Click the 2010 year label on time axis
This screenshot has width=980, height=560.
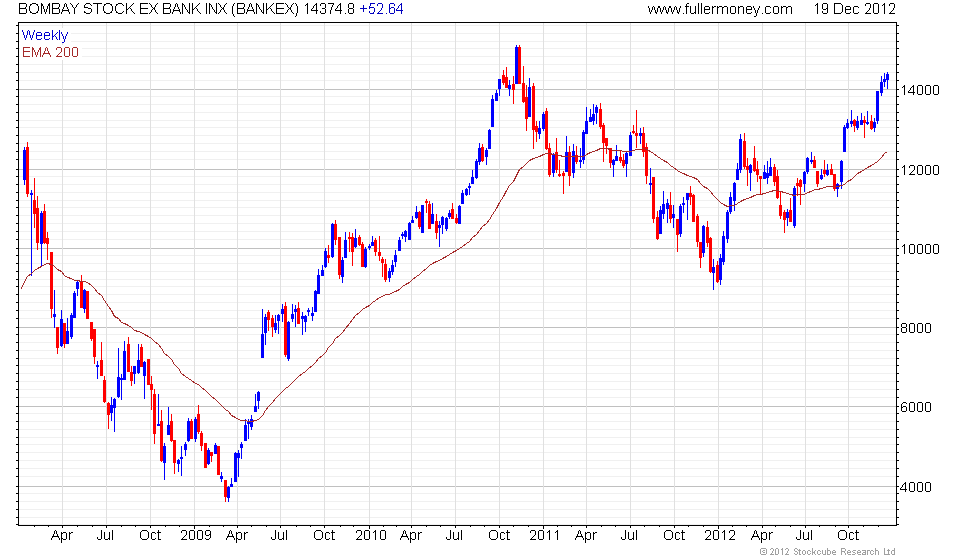[371, 536]
